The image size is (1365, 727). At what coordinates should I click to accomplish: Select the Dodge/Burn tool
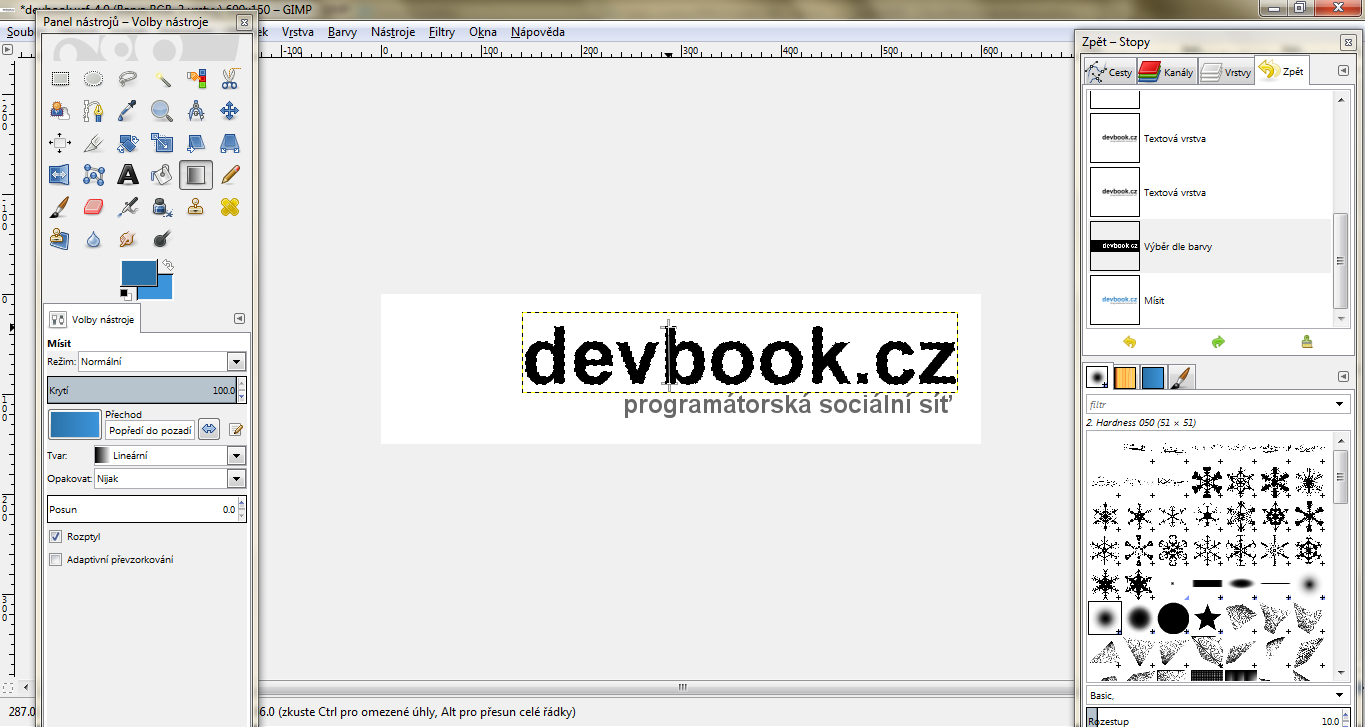tap(162, 239)
